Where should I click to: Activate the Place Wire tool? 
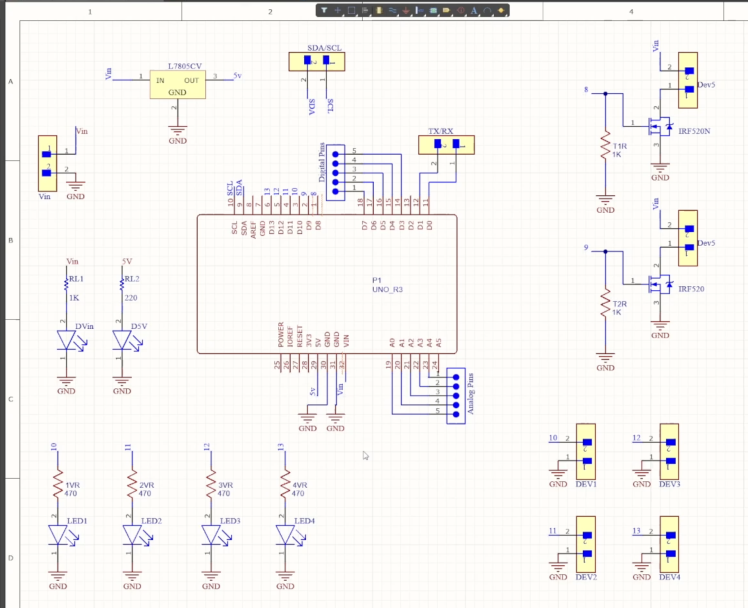point(394,10)
